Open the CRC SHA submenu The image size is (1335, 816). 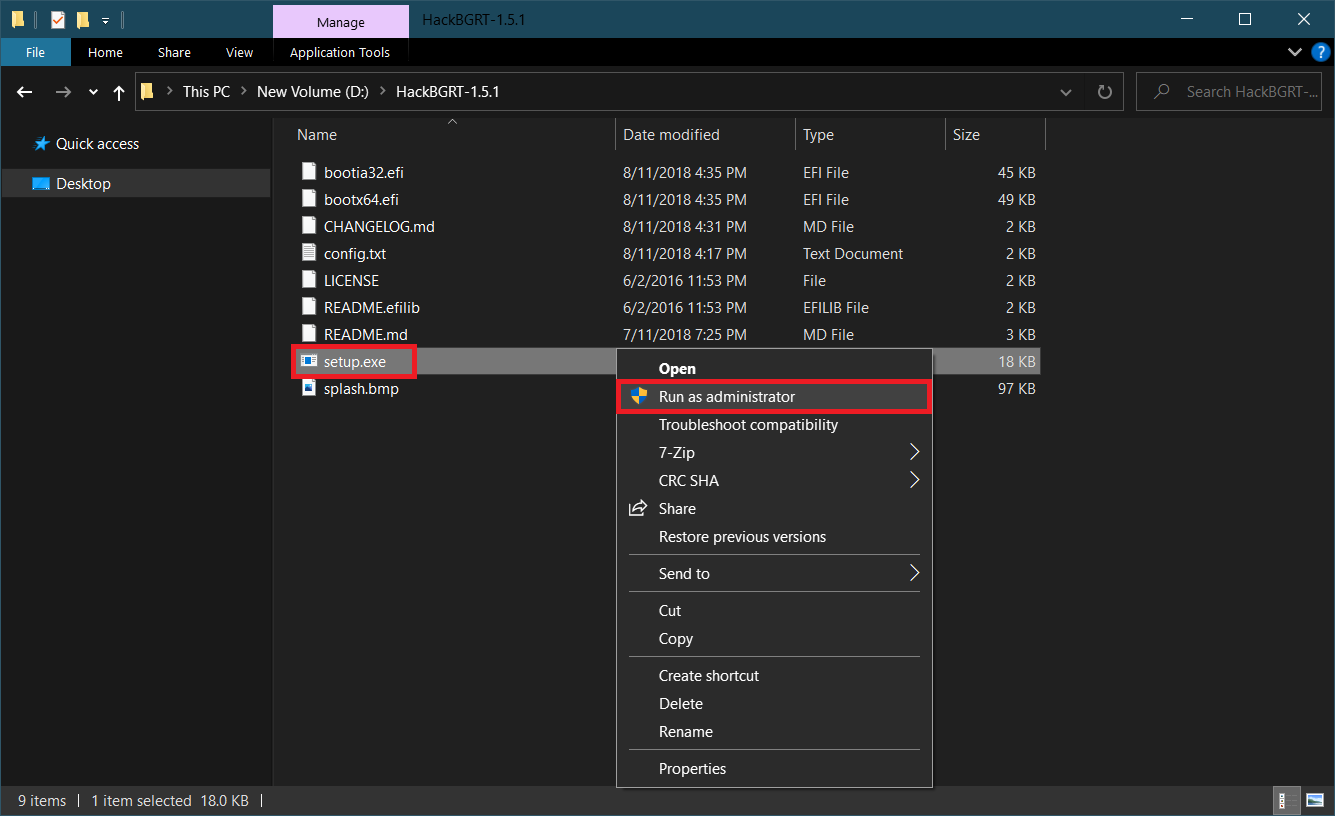click(x=775, y=481)
